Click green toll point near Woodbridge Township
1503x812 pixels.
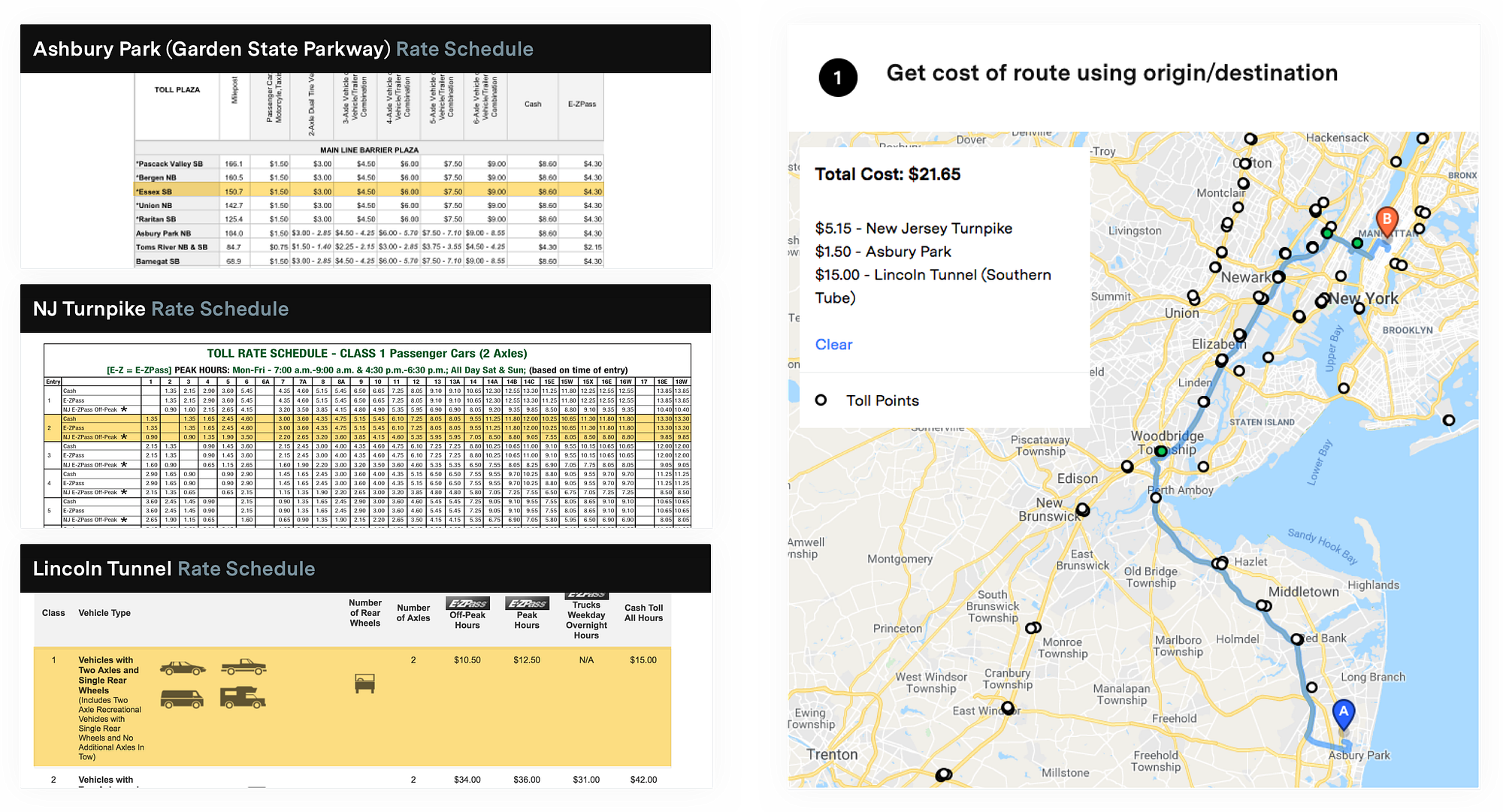[x=1161, y=451]
